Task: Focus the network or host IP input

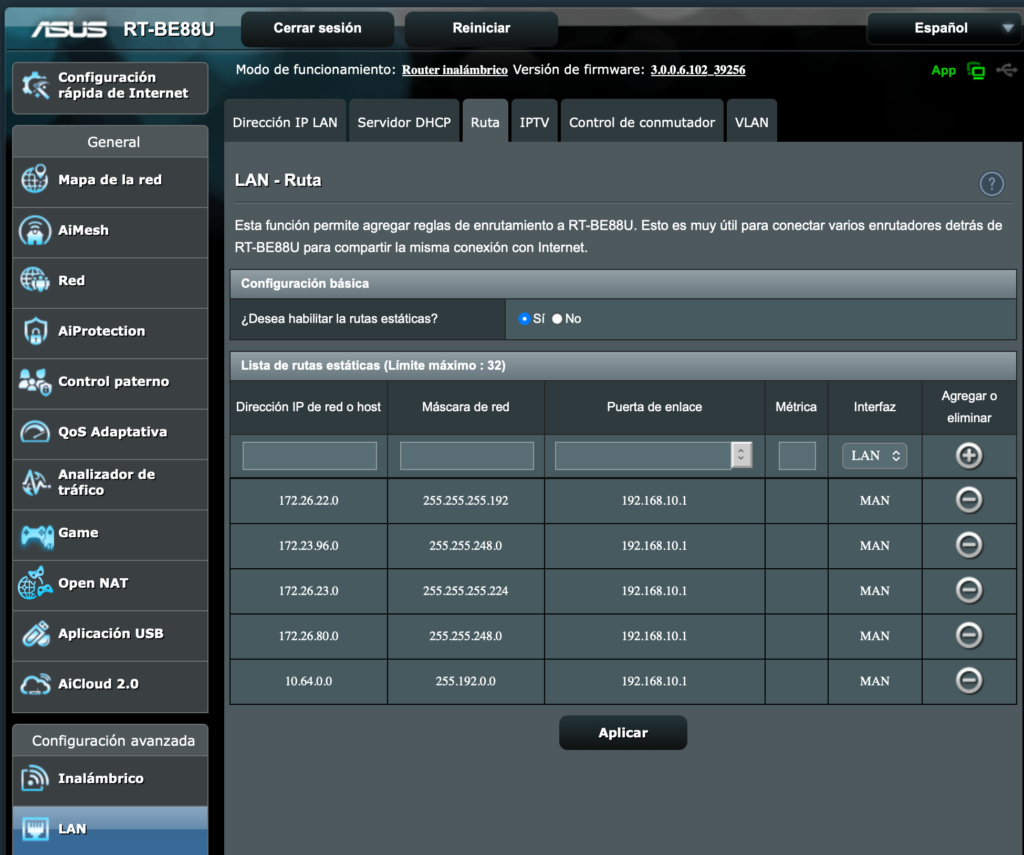Action: [310, 455]
